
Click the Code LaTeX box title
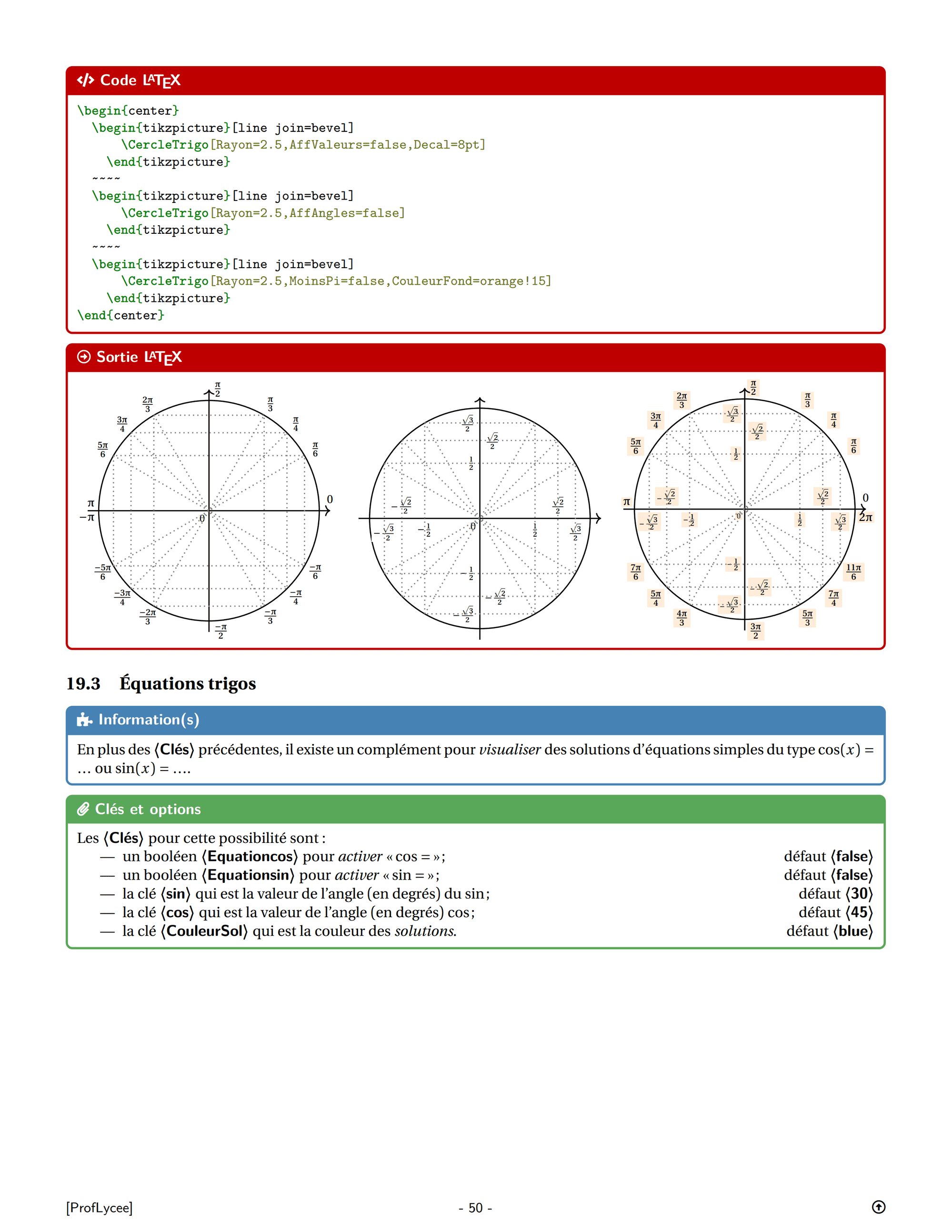(140, 80)
